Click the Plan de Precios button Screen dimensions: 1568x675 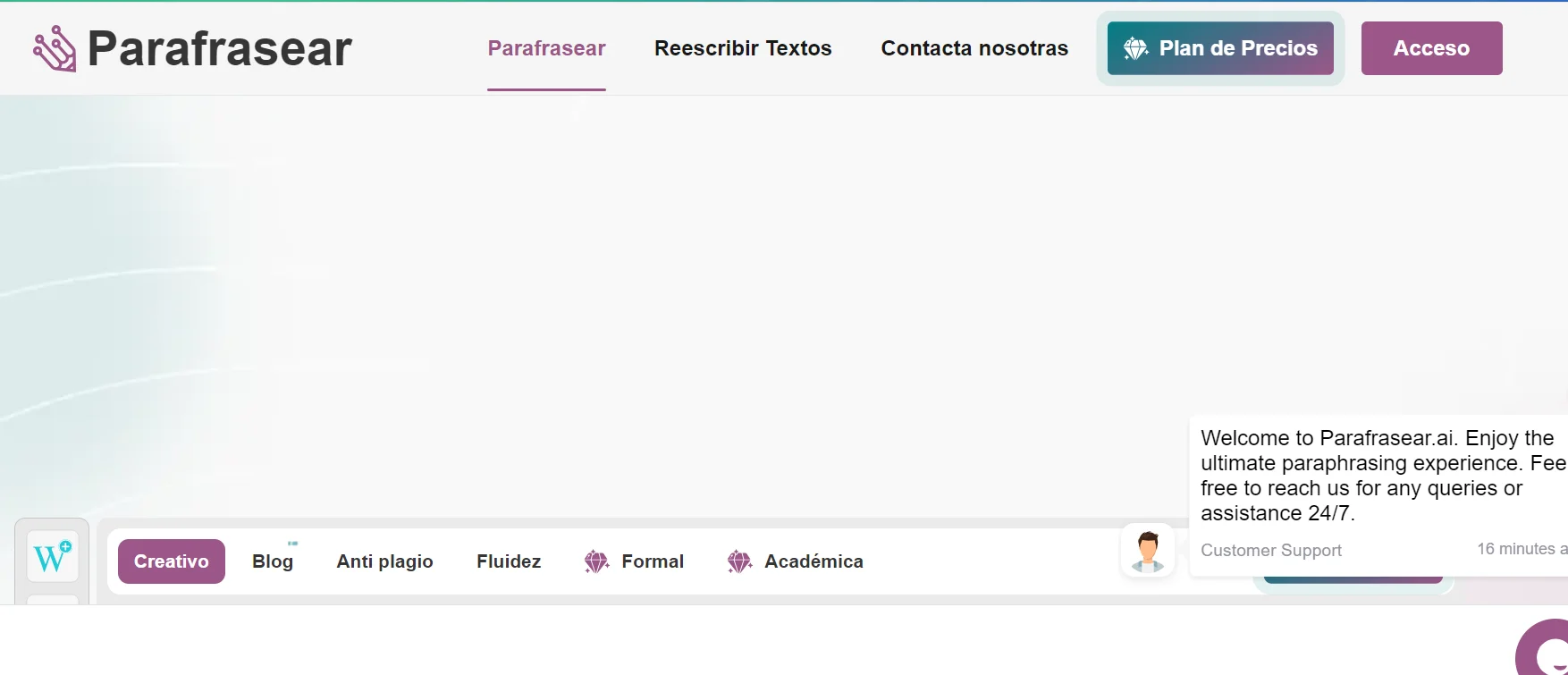(1220, 48)
